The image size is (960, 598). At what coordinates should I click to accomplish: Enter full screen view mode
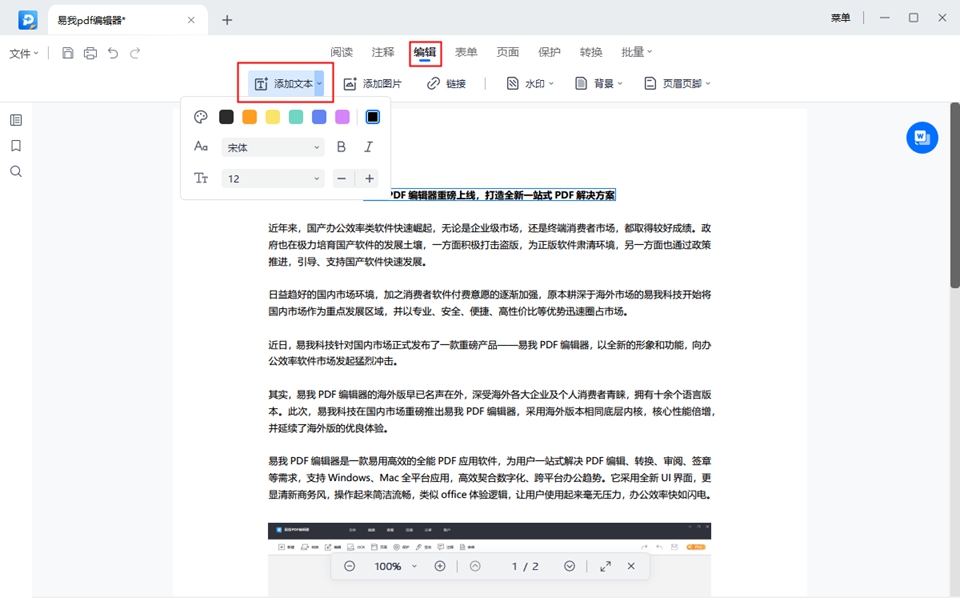click(x=606, y=566)
